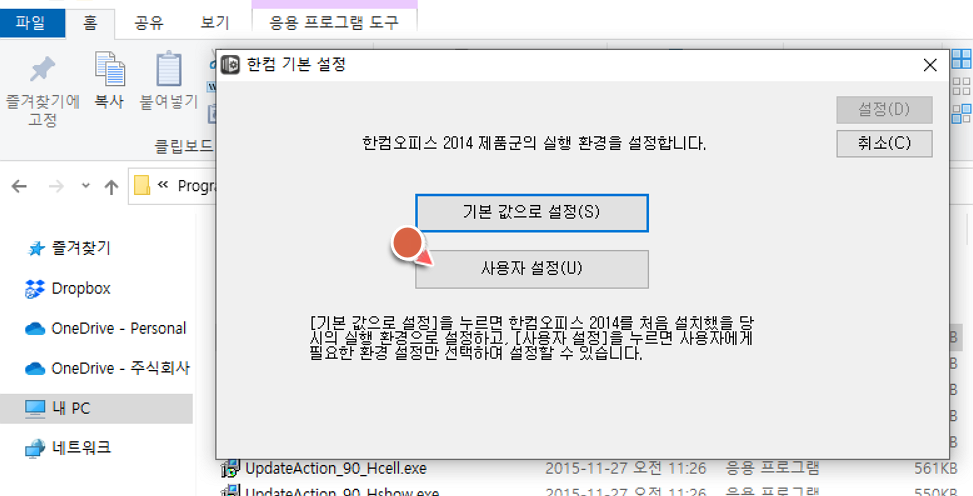
Task: Click the Explorer forward arrow
Action: [56, 186]
